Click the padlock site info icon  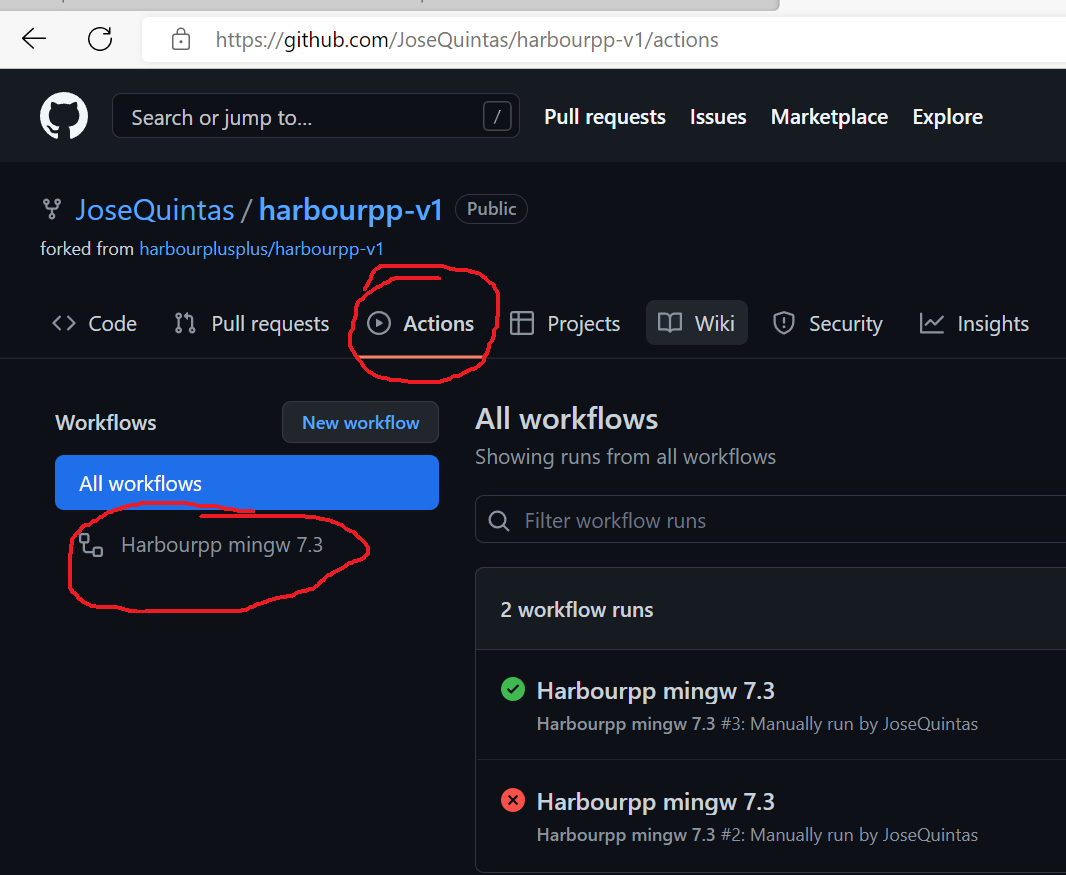(180, 40)
